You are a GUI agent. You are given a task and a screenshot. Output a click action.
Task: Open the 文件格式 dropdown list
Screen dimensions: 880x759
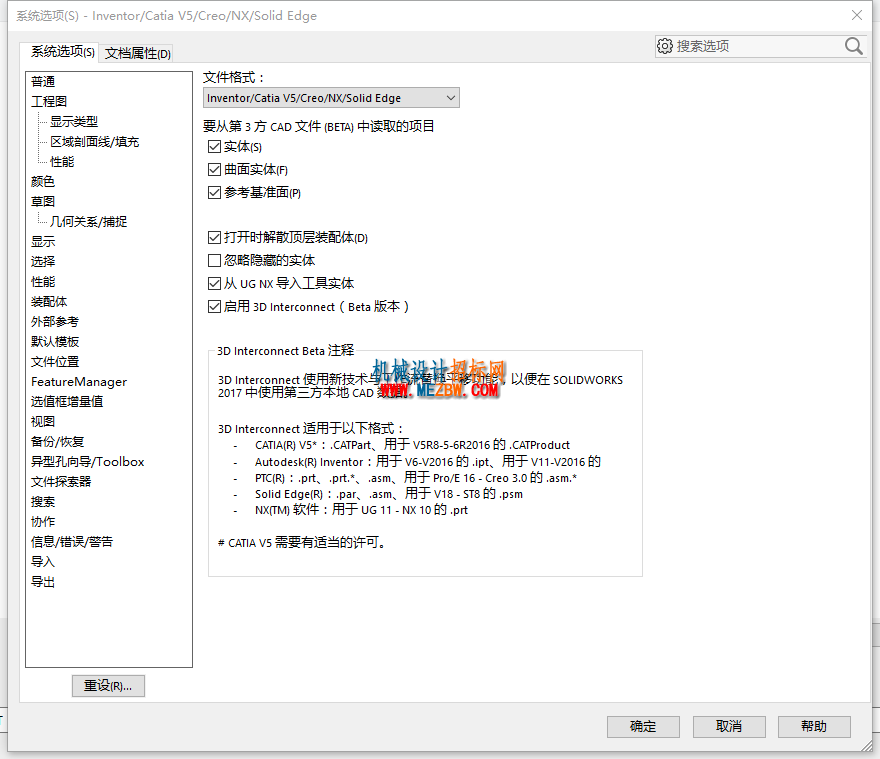pos(331,98)
